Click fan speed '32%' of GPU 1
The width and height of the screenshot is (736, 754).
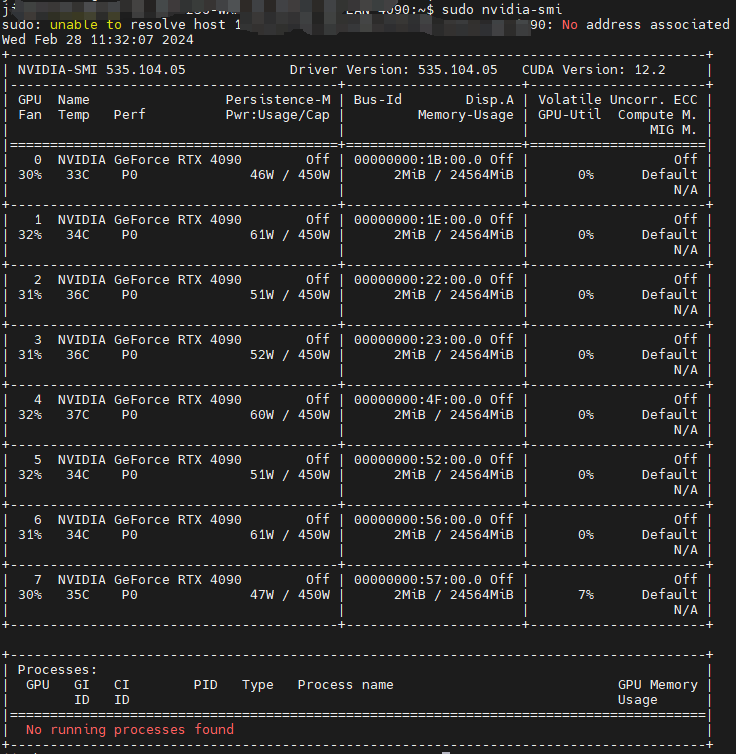tap(30, 235)
